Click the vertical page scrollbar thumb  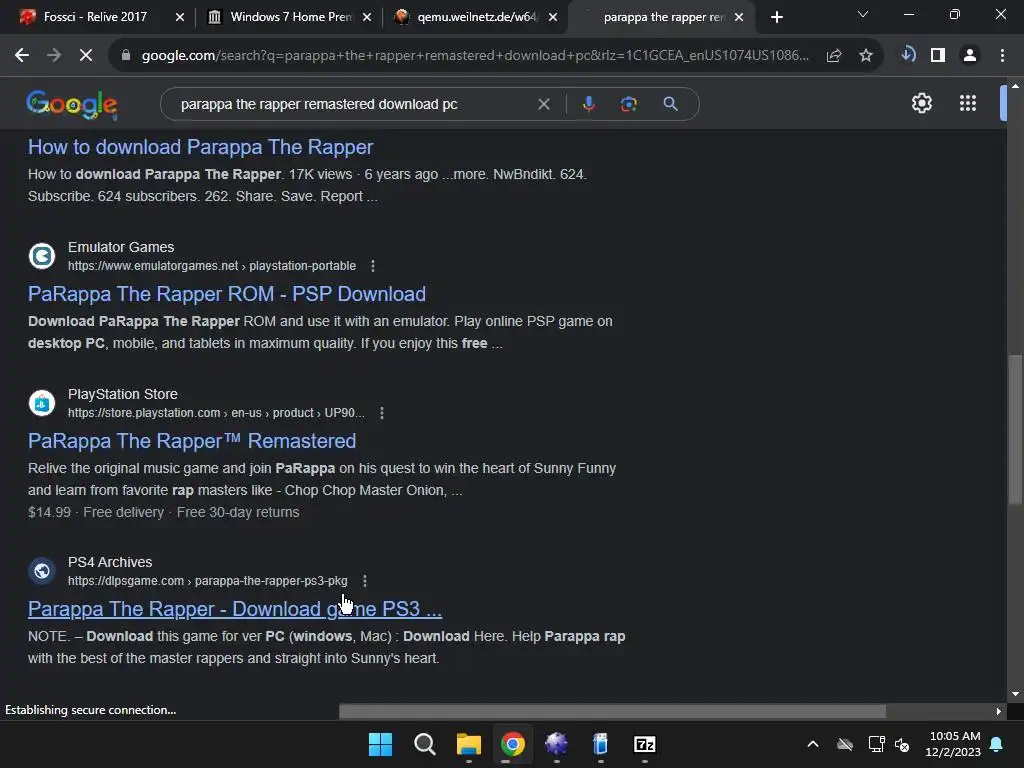[1015, 429]
